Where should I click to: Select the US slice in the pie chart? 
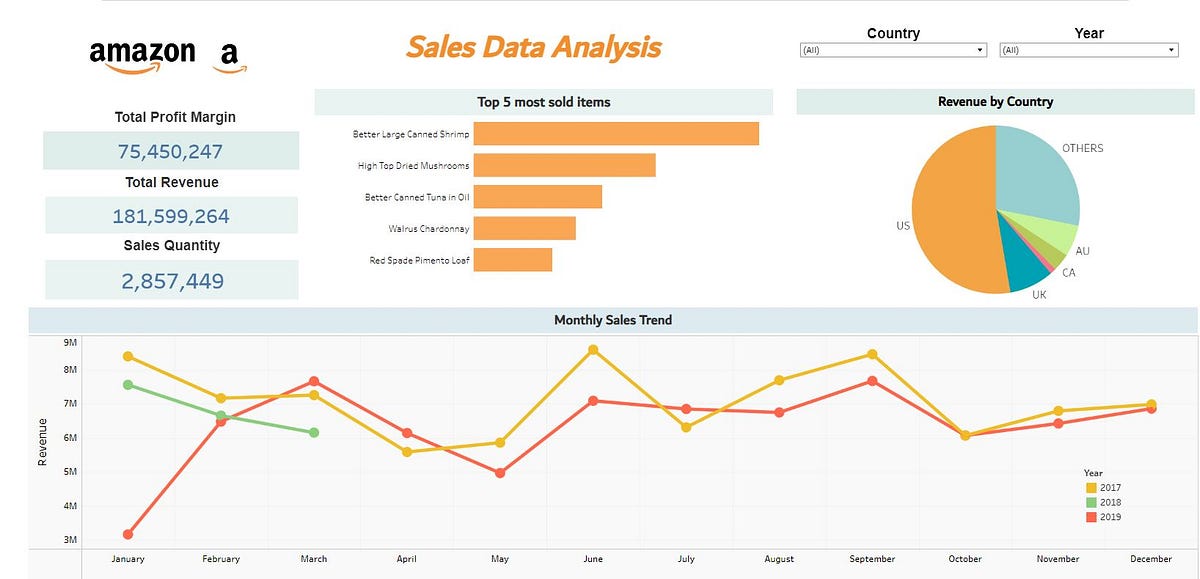tap(955, 210)
